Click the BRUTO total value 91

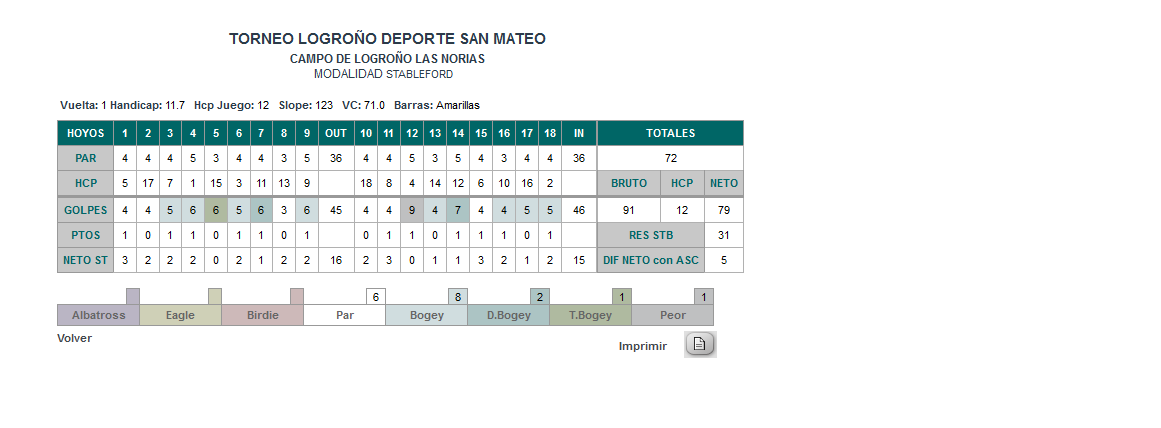tap(629, 210)
